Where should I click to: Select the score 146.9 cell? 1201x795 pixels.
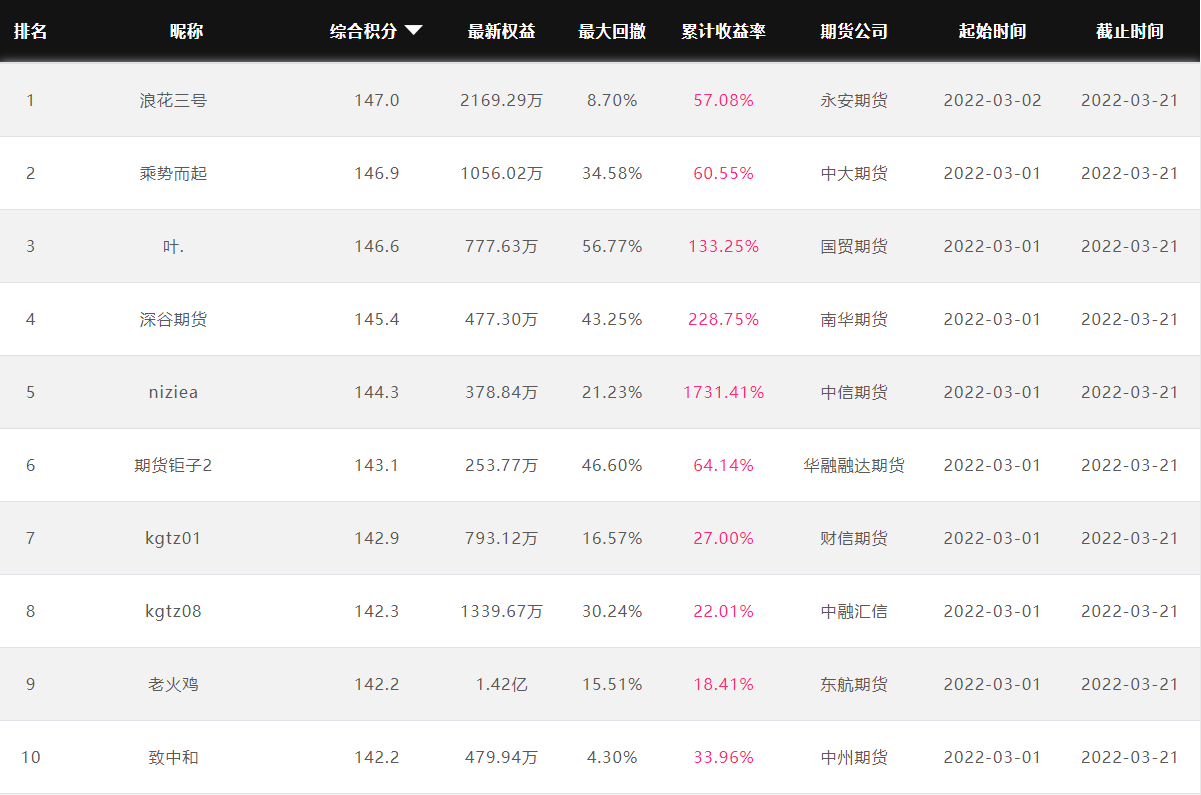pyautogui.click(x=377, y=173)
